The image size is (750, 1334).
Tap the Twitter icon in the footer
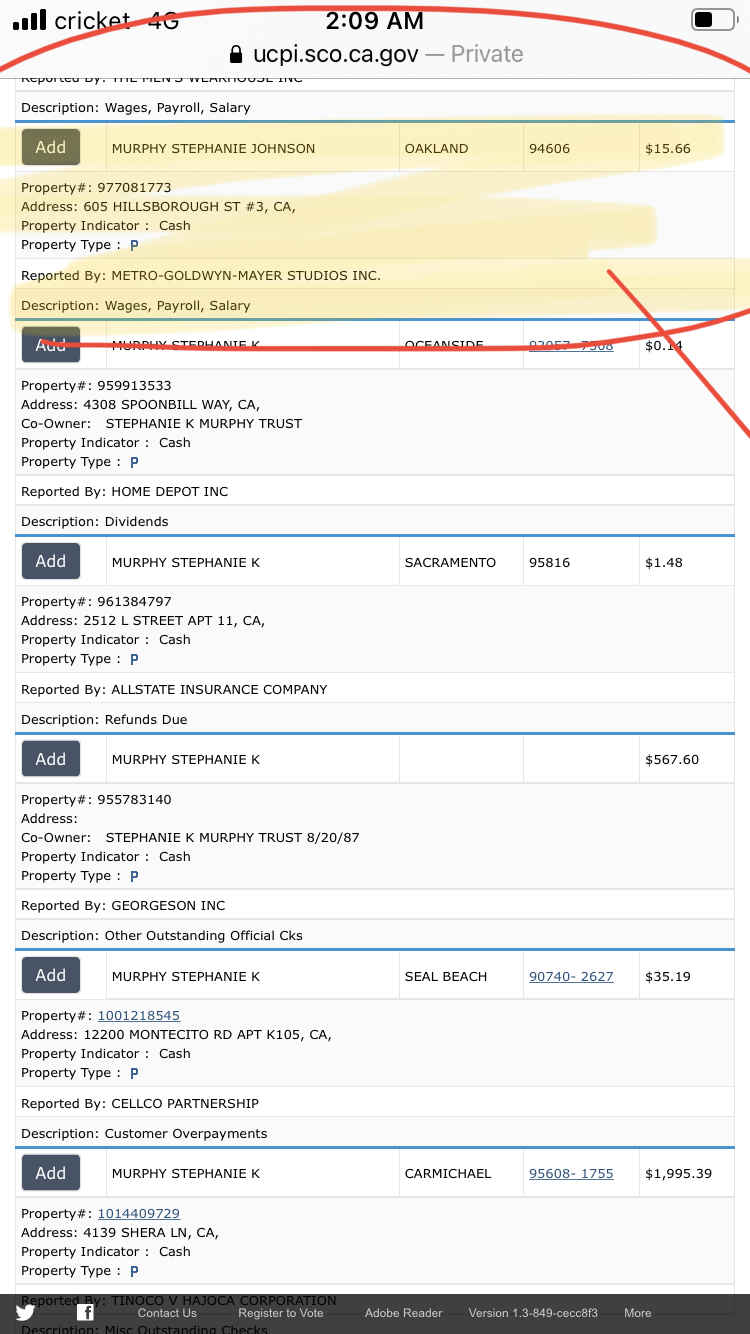point(25,1313)
